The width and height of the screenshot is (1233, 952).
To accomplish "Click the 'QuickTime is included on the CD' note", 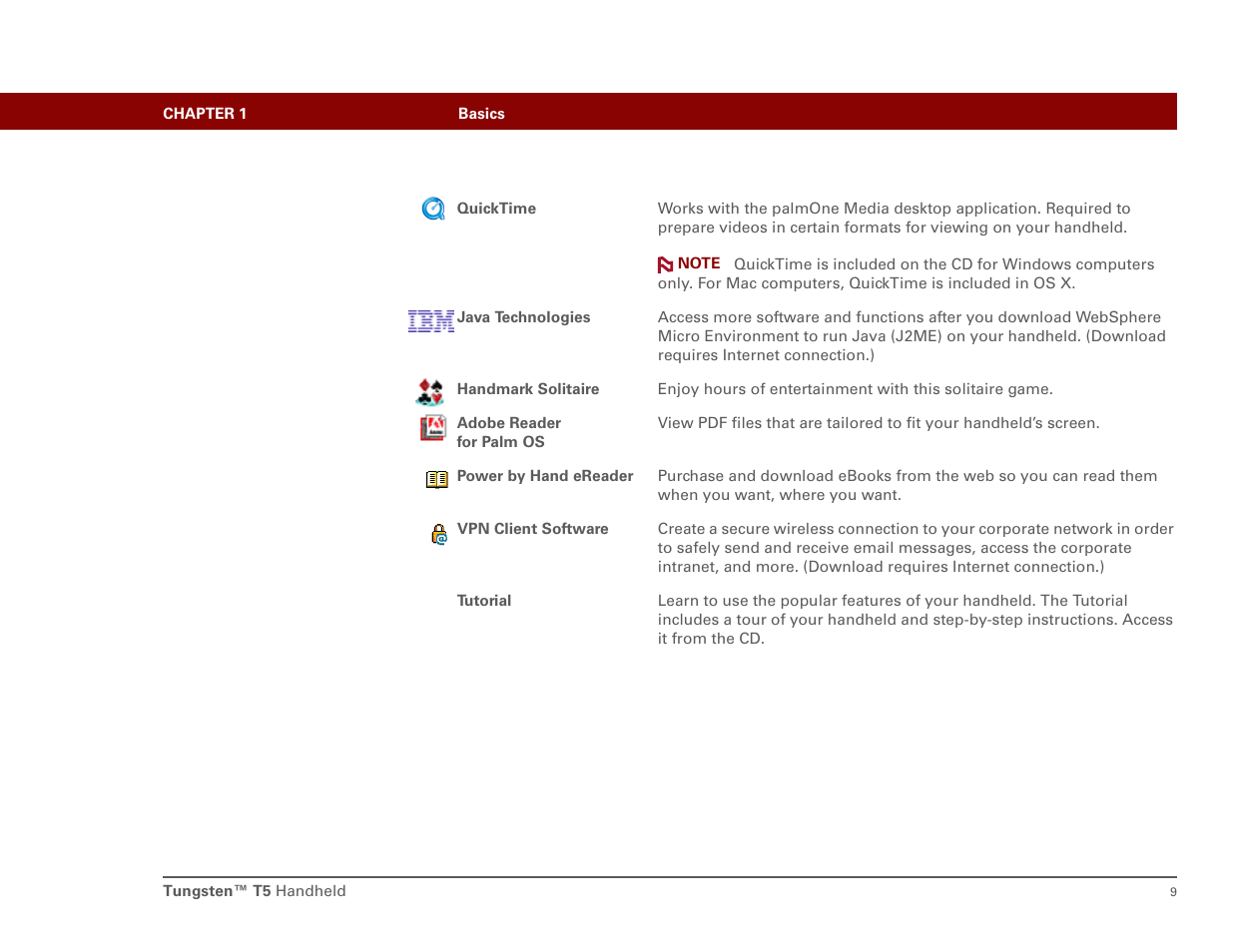I will (x=907, y=273).
